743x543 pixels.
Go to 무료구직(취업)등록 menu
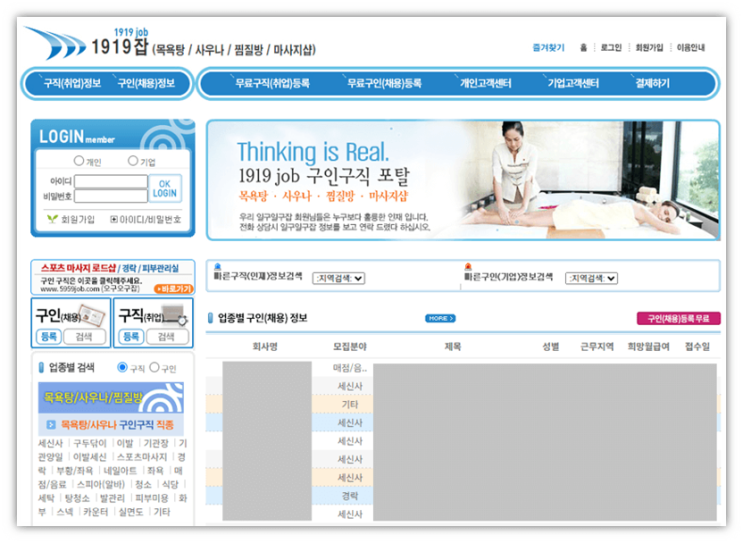(272, 83)
